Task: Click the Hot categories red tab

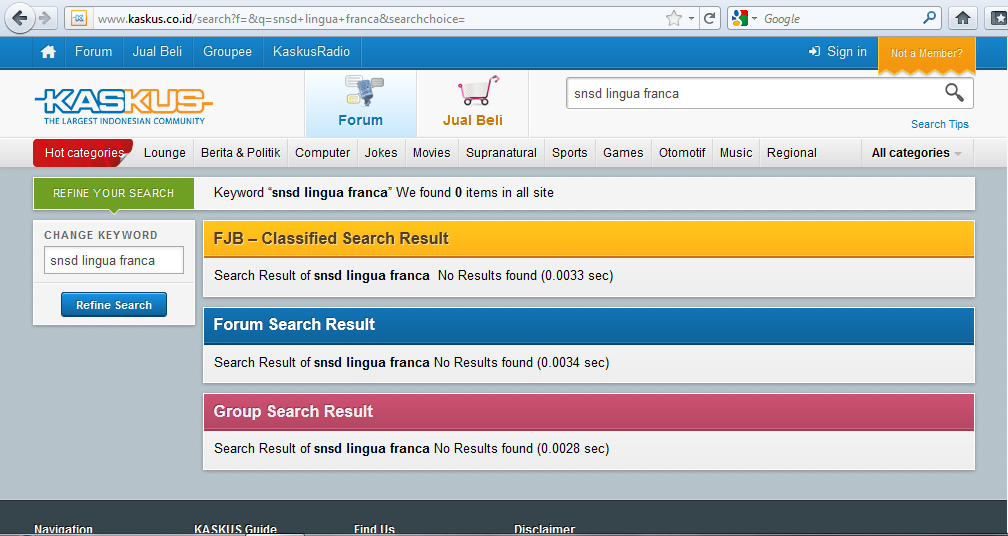Action: [84, 153]
